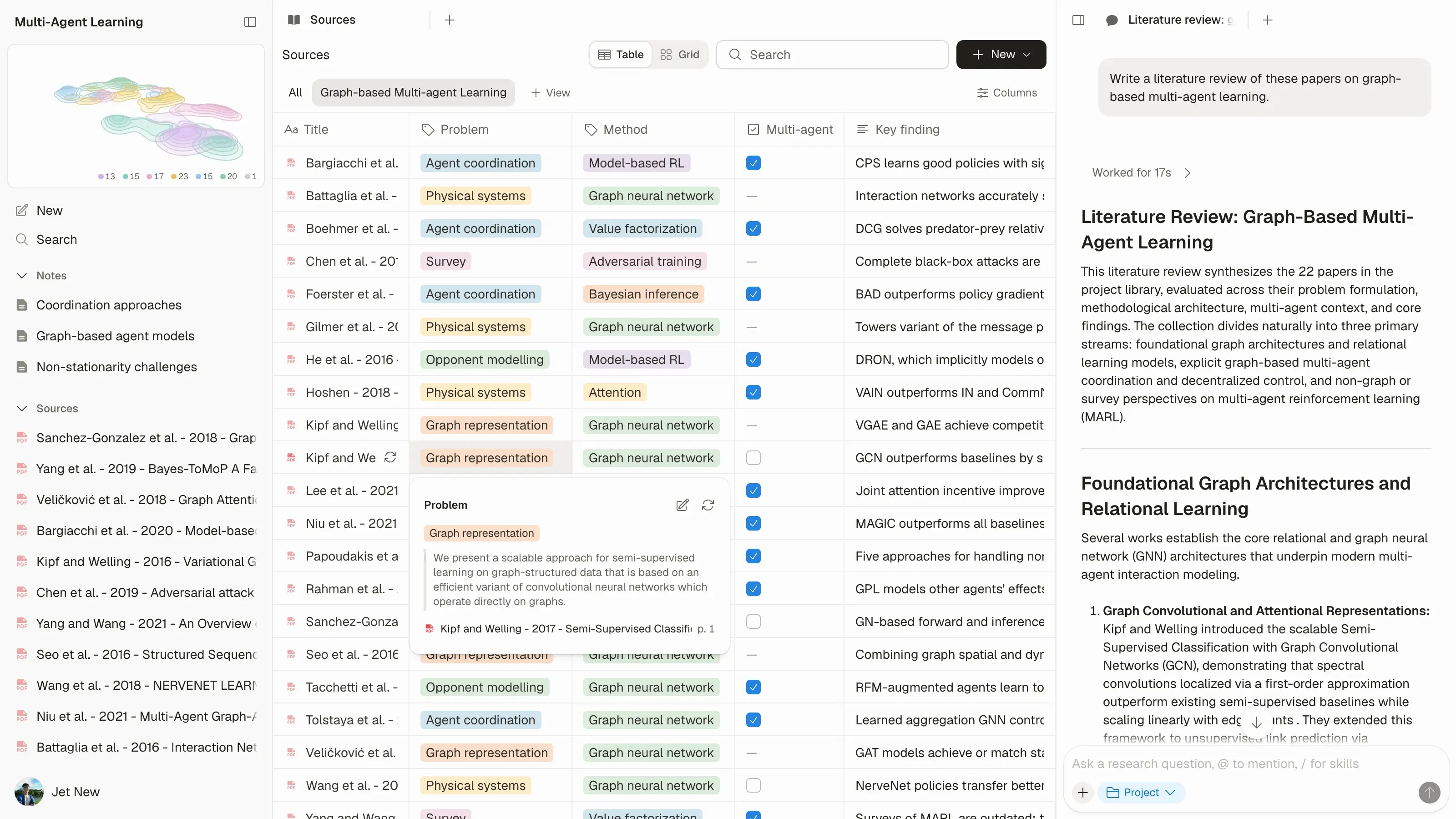Open the Jet New user profile
Image resolution: width=1456 pixels, height=819 pixels.
(58, 791)
